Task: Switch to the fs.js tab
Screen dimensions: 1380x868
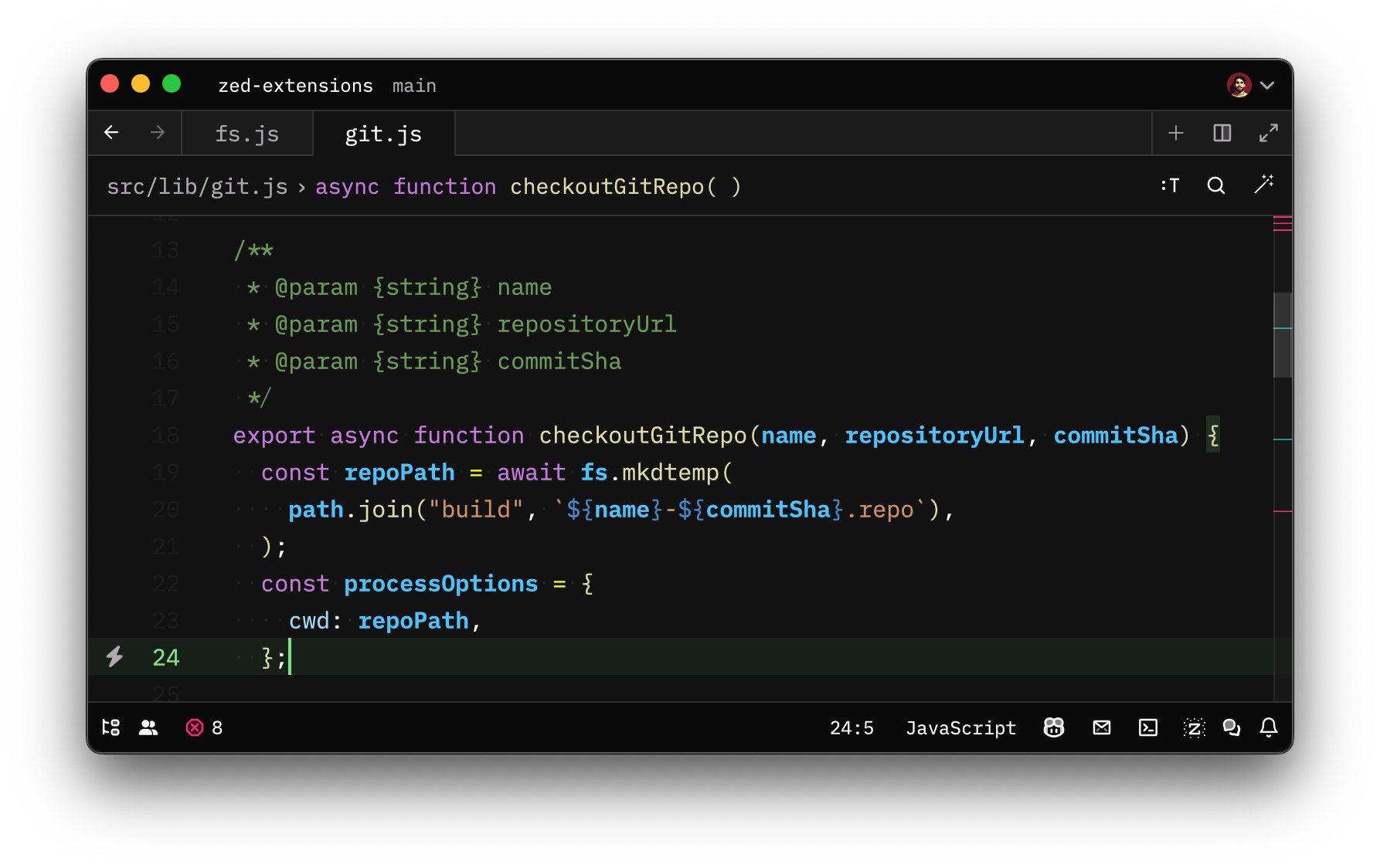Action: click(x=247, y=134)
